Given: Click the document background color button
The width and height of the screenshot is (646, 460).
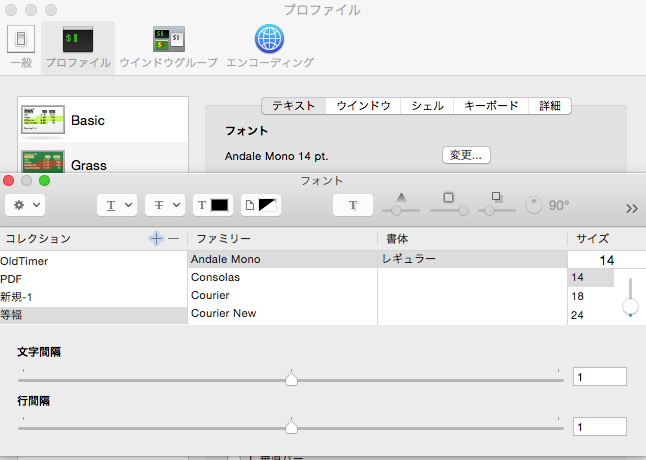Looking at the screenshot, I should 262,205.
